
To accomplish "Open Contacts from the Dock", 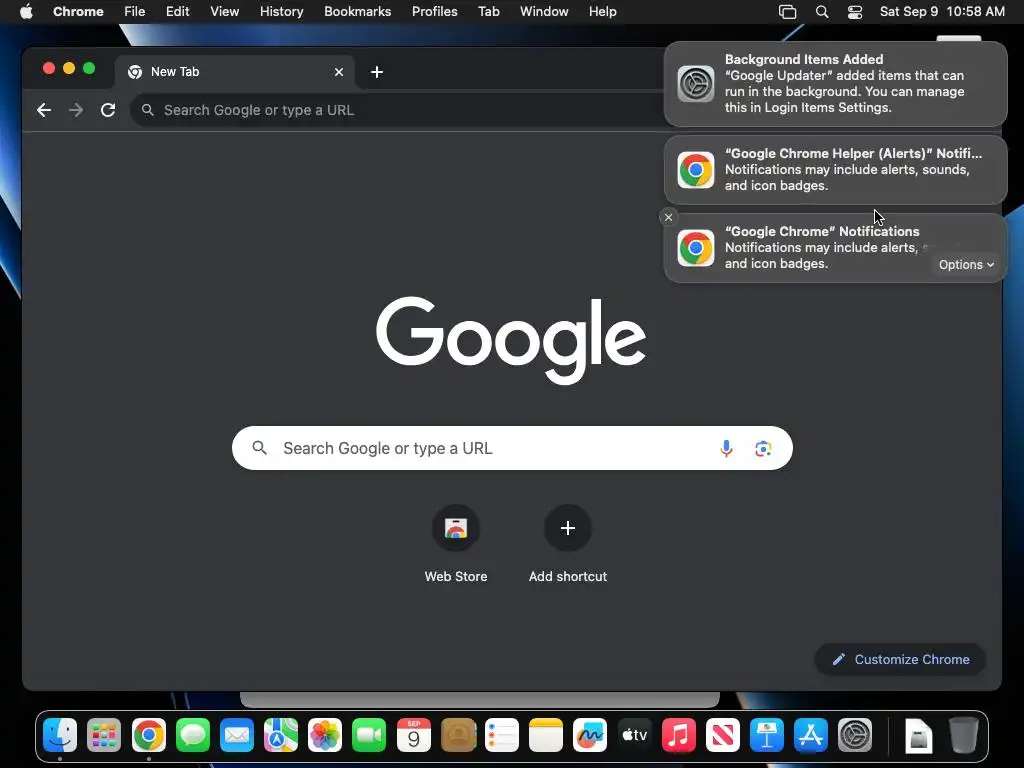I will coord(458,735).
